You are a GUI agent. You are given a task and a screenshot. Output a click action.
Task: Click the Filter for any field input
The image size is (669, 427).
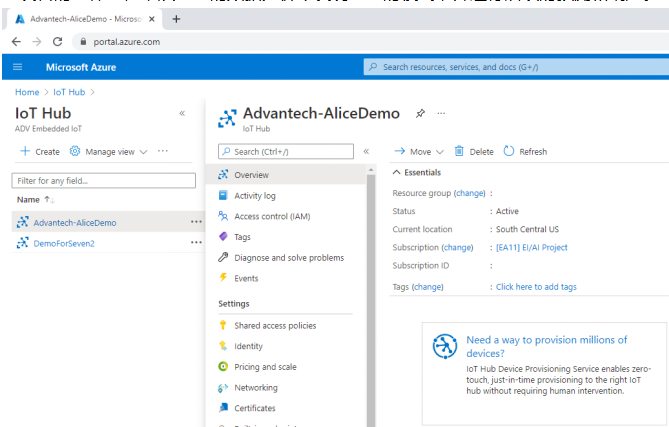pos(103,181)
